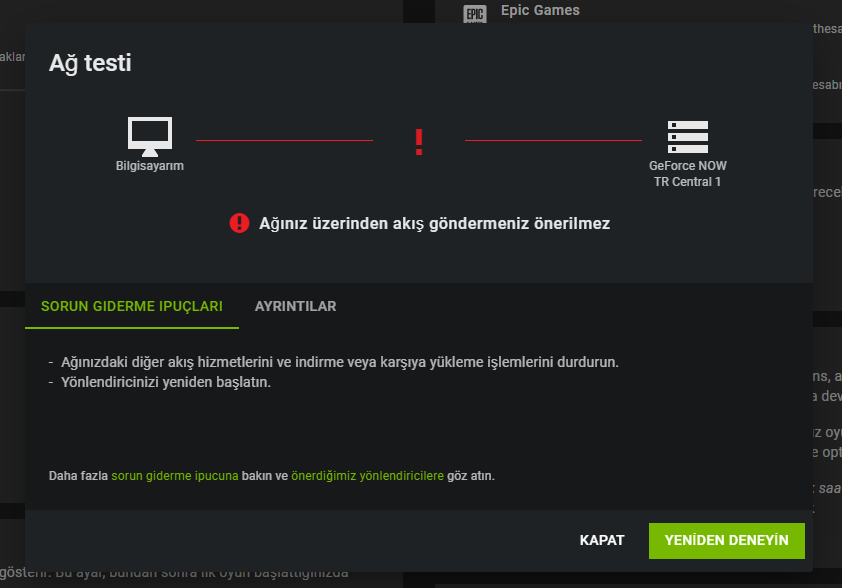This screenshot has width=842, height=588.
Task: Click the 'GeForce NOW TR Central 1' label
Action: tap(687, 173)
